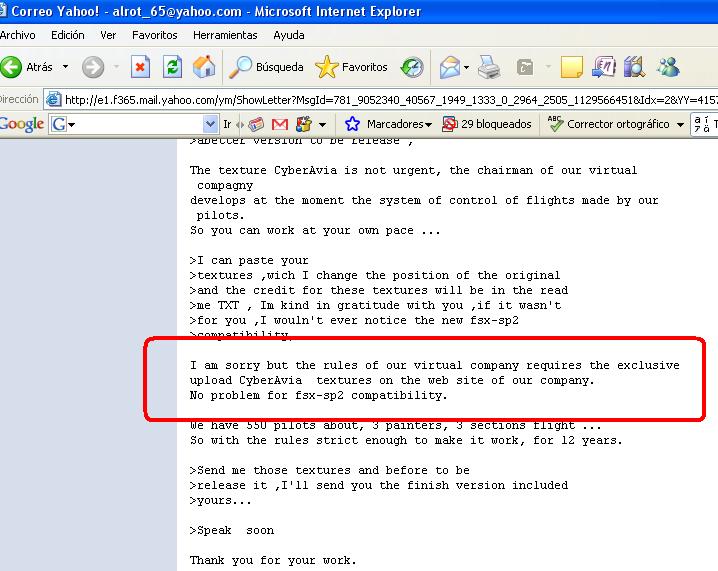The width and height of the screenshot is (718, 571).
Task: Click the Mail envelope icon
Action: [x=450, y=68]
